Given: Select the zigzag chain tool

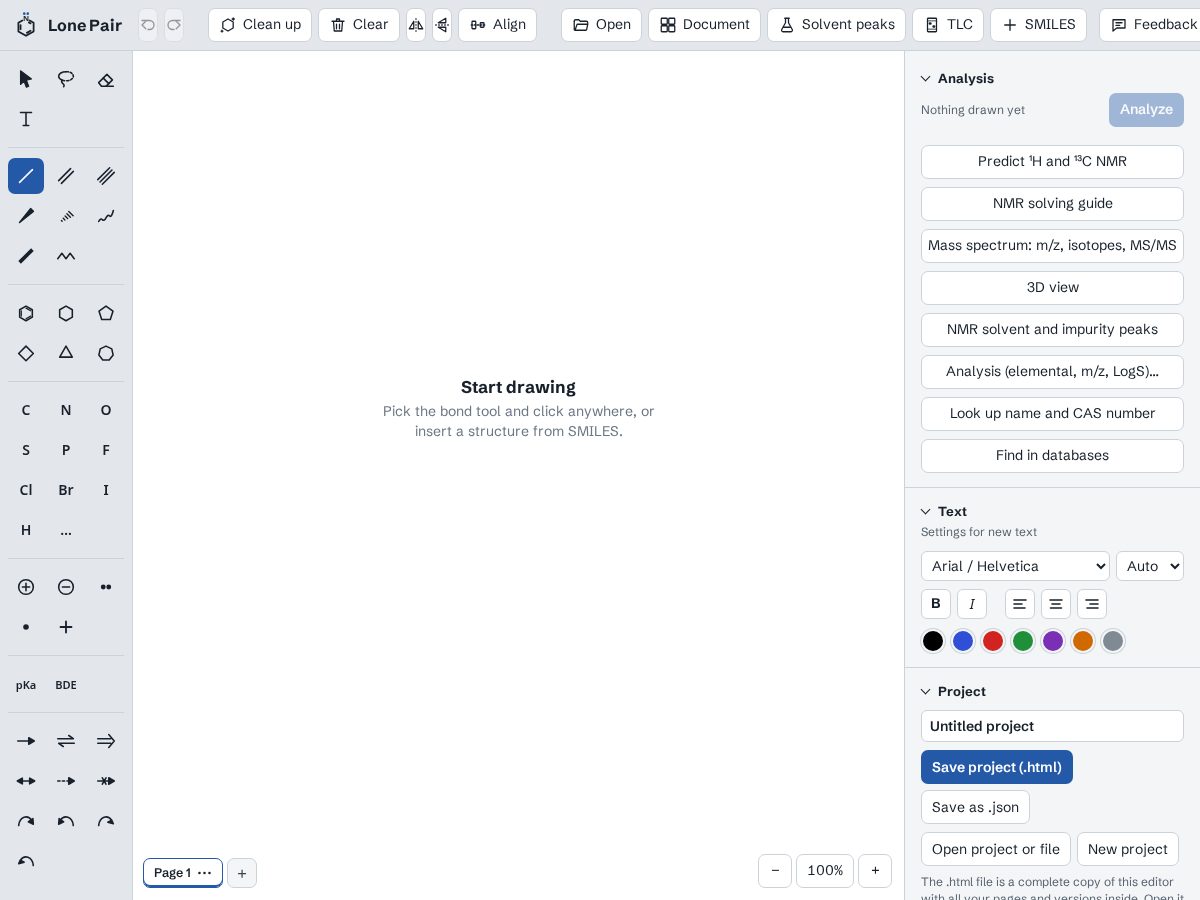Looking at the screenshot, I should pos(66,256).
